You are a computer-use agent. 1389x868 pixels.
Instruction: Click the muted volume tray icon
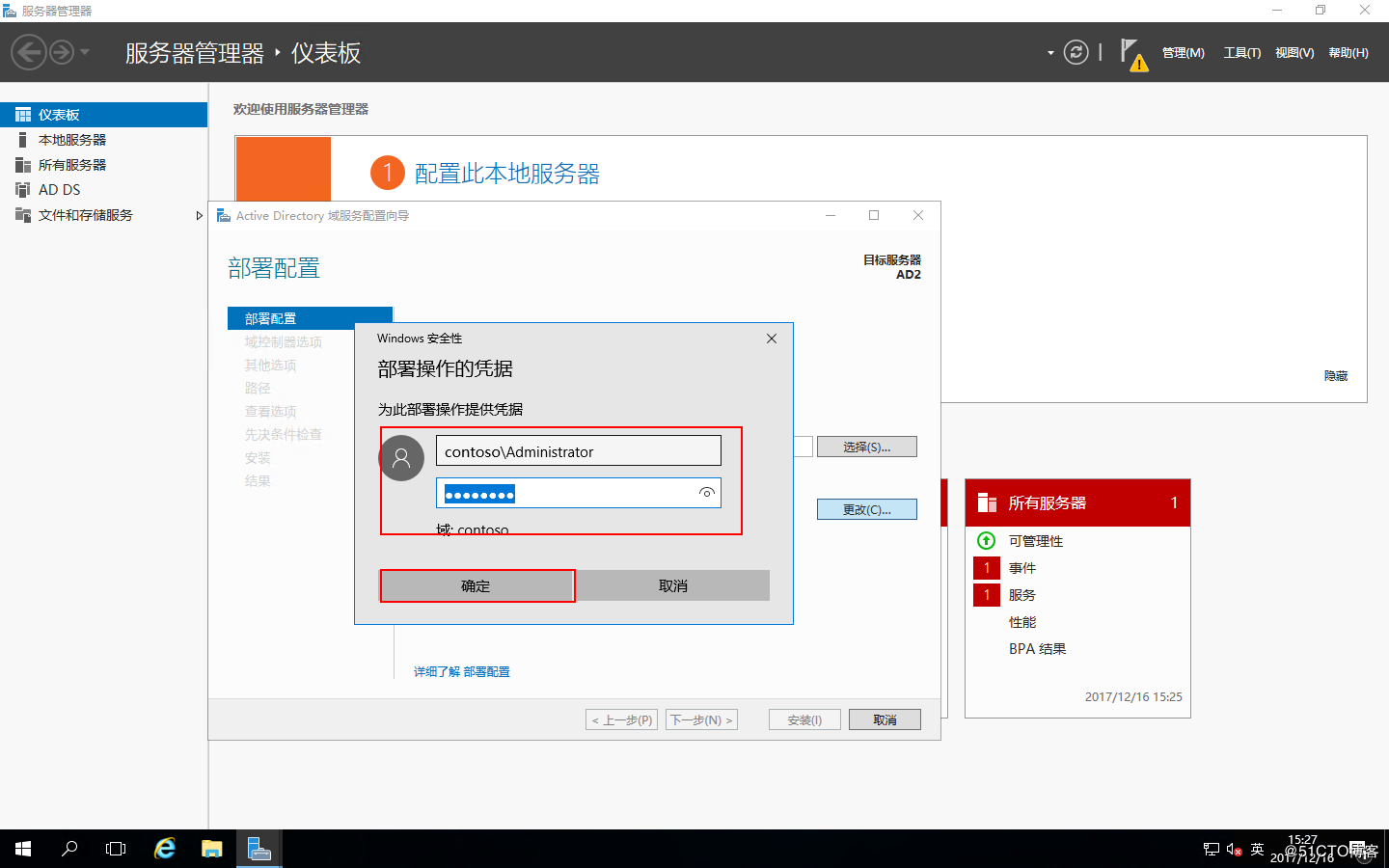(1235, 849)
